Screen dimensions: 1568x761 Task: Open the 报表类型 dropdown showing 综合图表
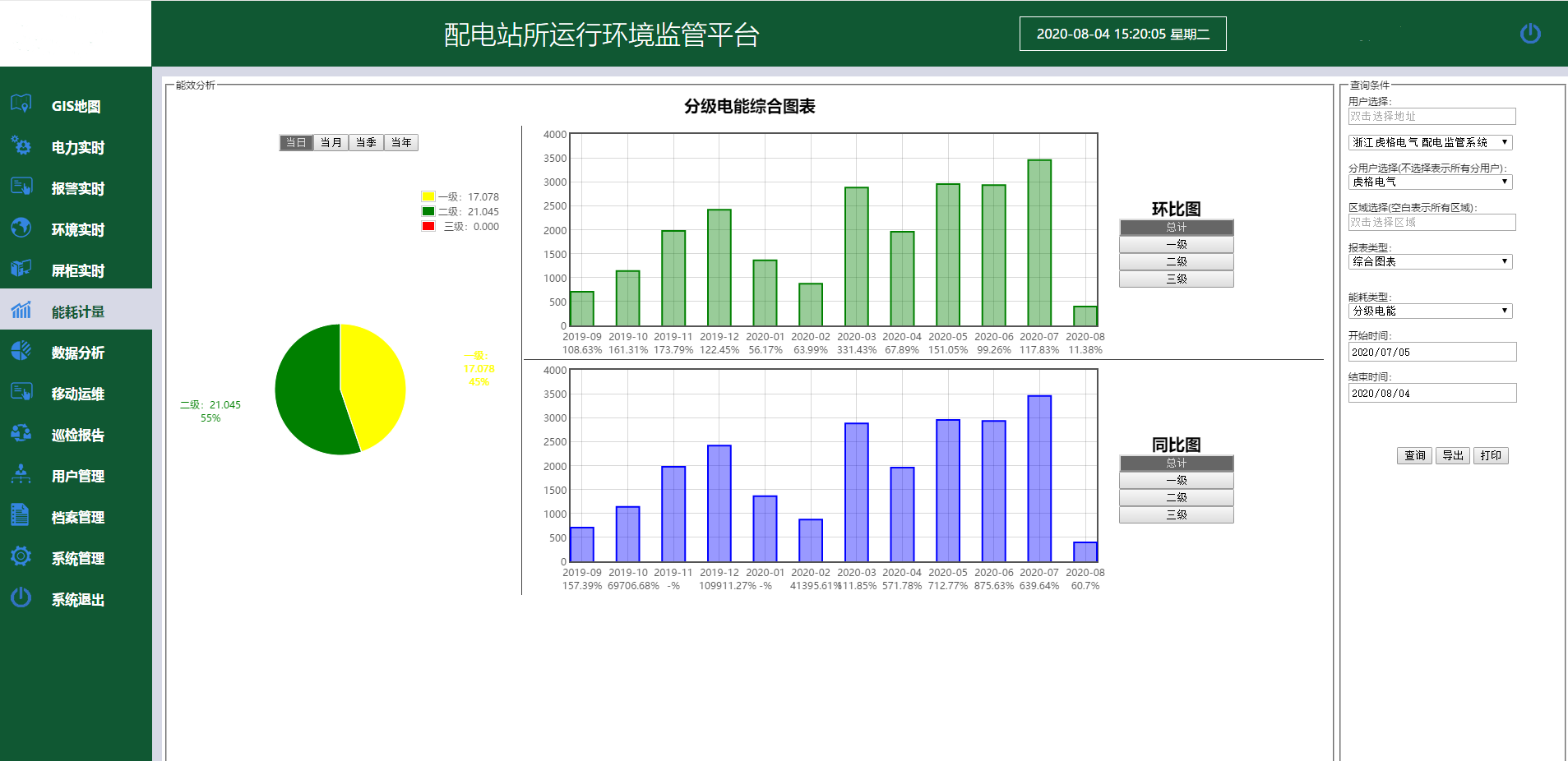point(1430,261)
